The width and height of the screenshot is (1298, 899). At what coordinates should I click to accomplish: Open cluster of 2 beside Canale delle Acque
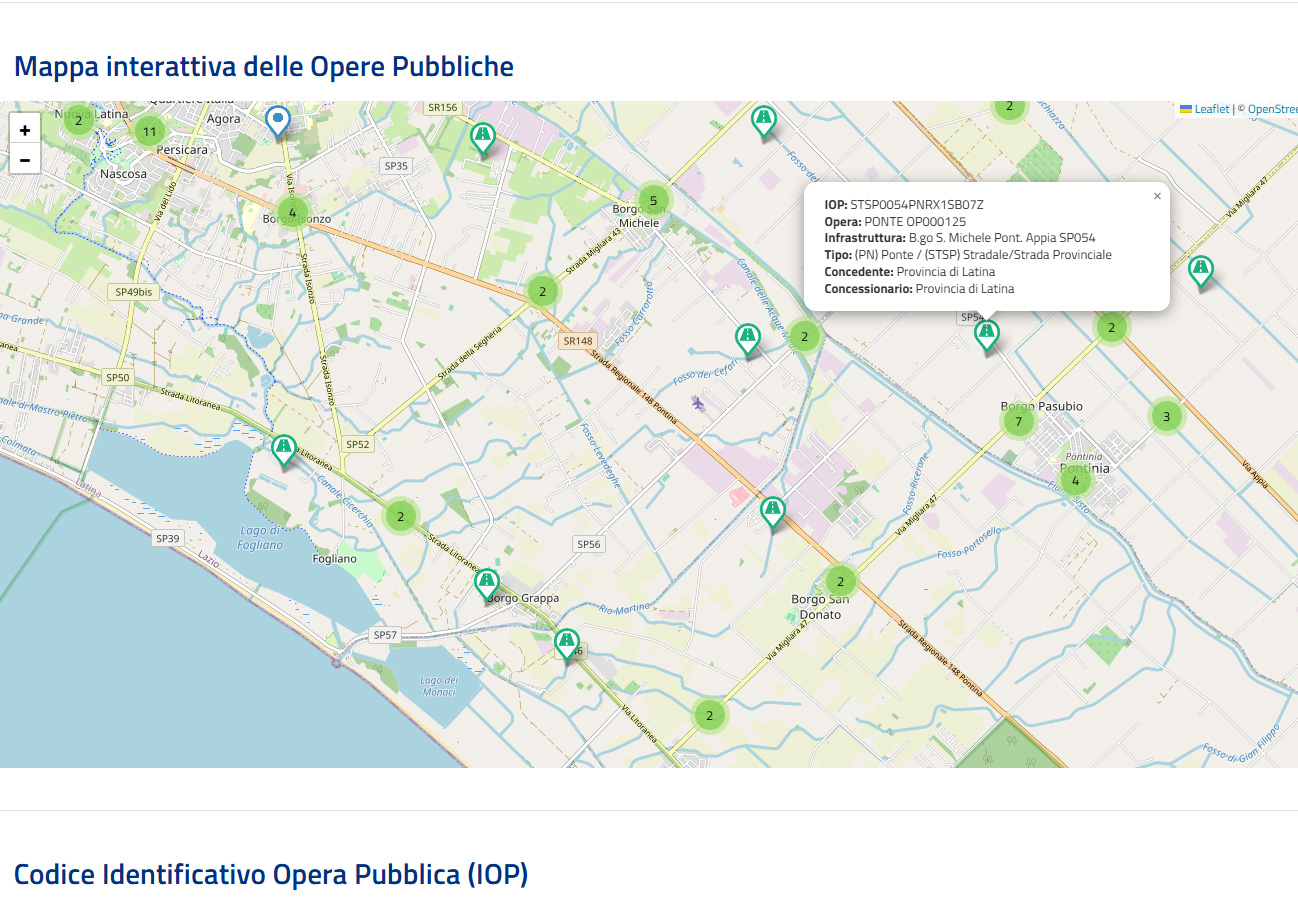[x=804, y=337]
